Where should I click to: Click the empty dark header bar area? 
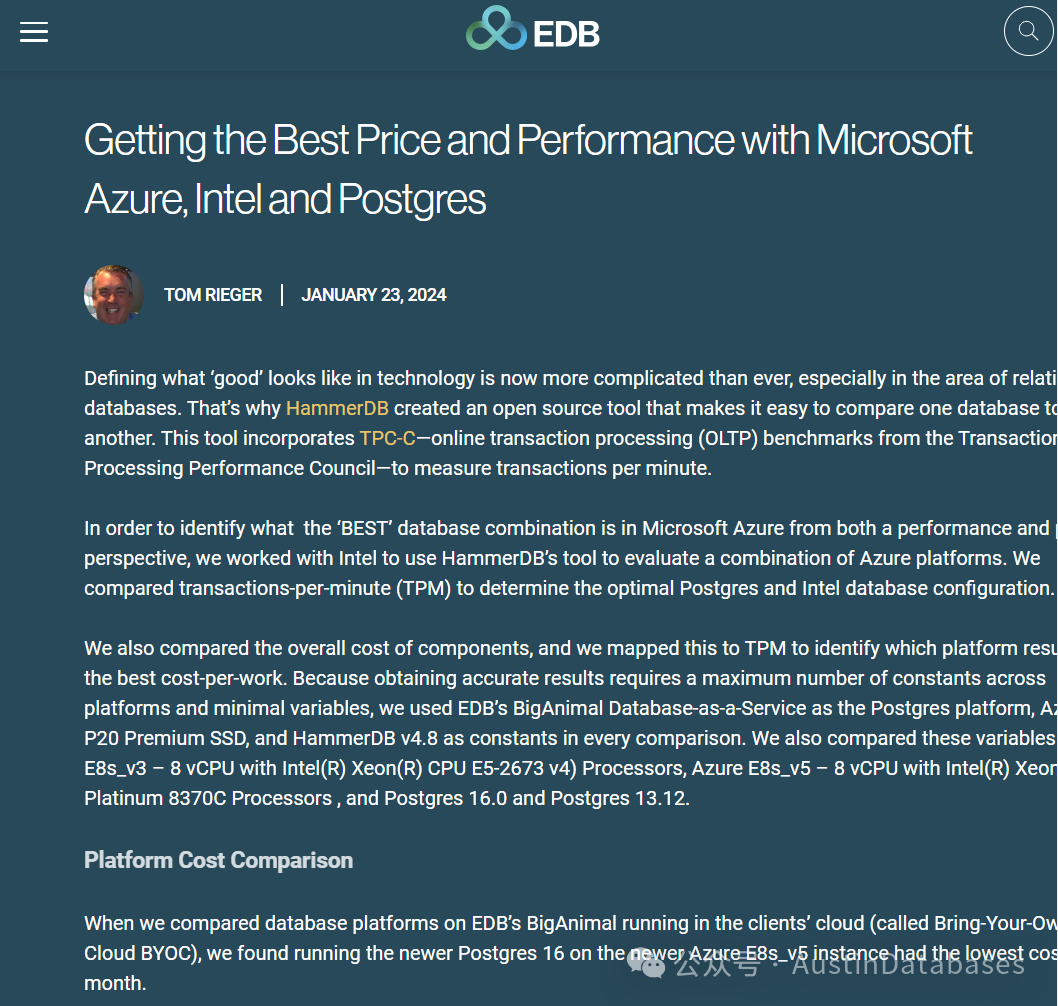coord(796,34)
